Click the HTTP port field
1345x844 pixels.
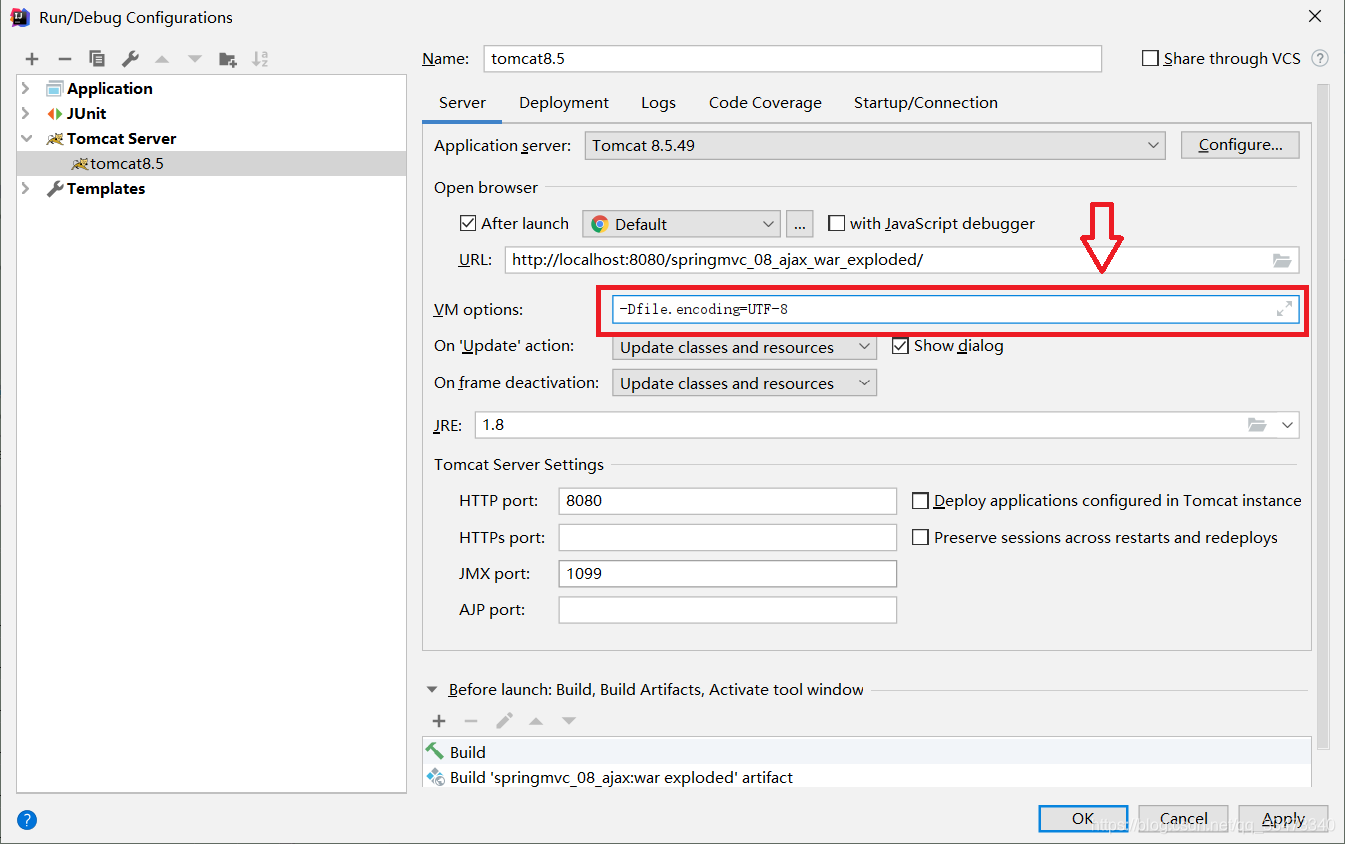728,501
